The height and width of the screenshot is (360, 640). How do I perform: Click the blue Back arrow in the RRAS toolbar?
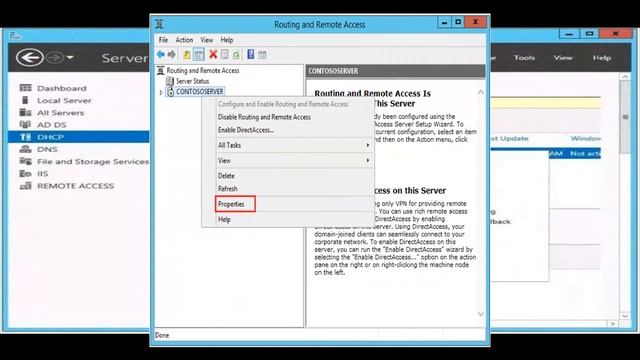(161, 54)
